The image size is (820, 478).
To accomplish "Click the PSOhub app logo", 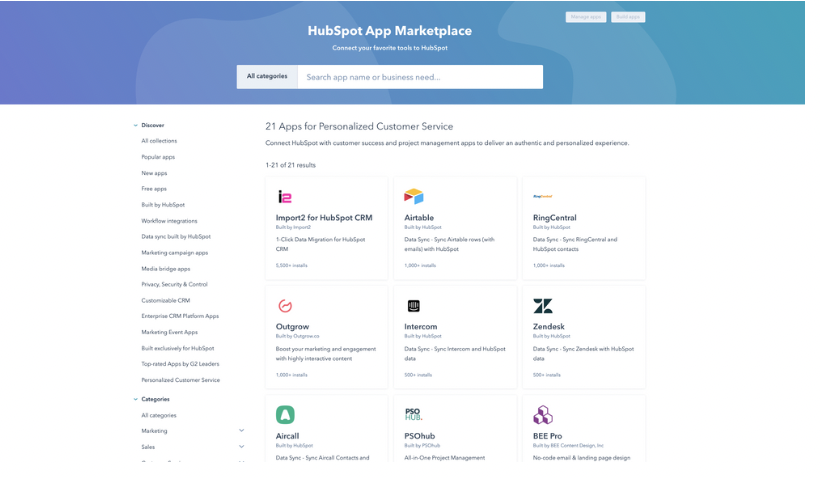I will tap(413, 414).
